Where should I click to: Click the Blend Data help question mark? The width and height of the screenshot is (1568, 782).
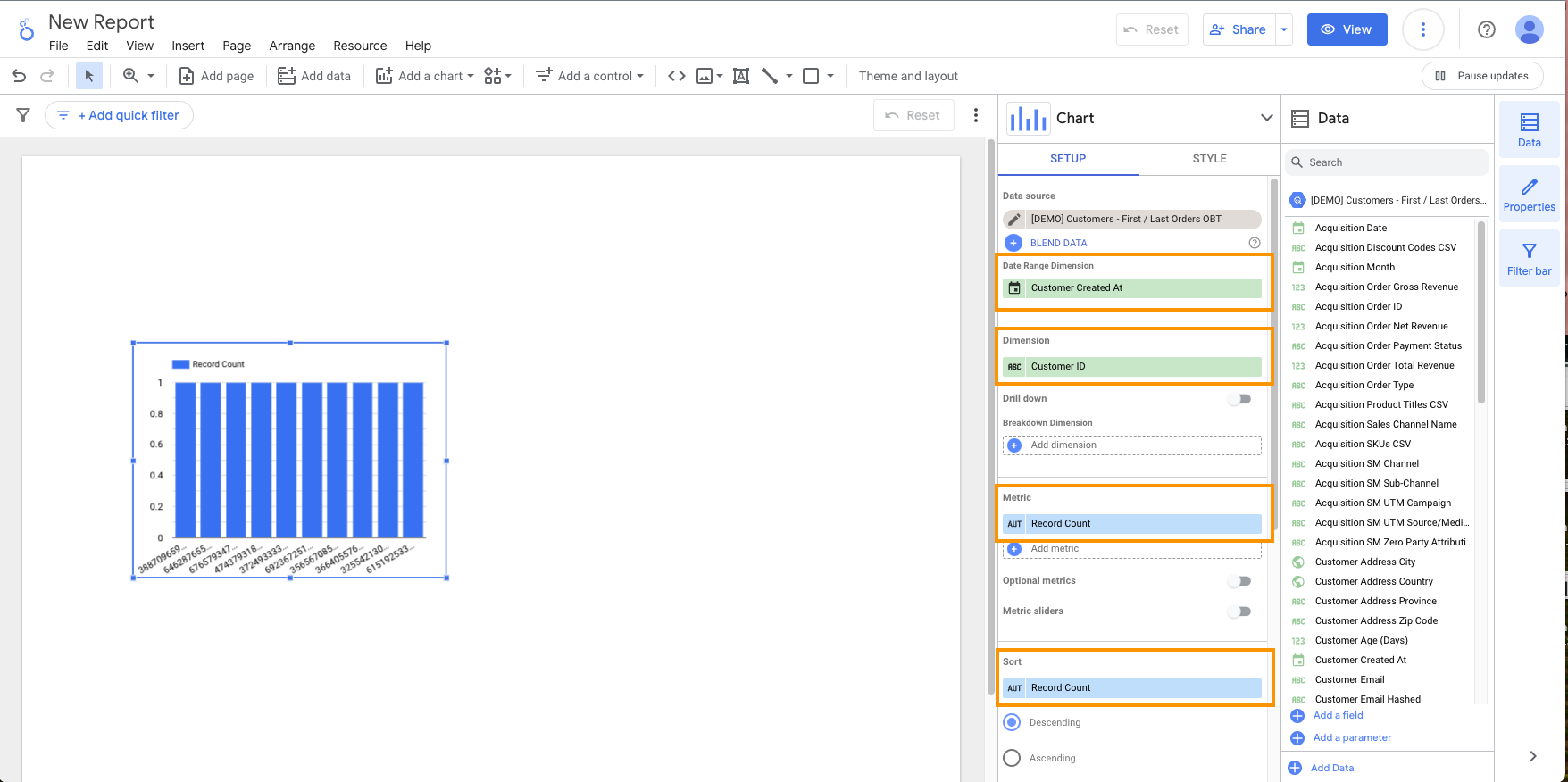click(x=1255, y=243)
